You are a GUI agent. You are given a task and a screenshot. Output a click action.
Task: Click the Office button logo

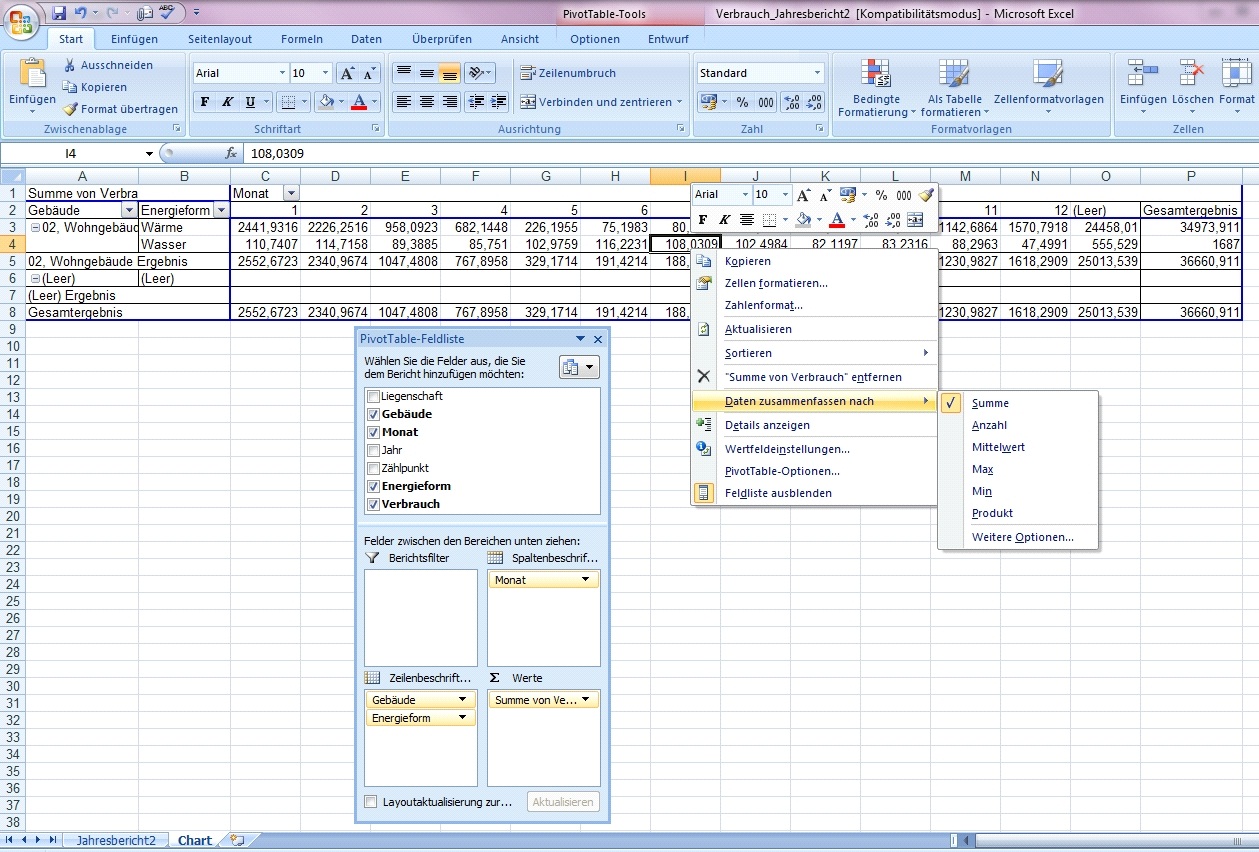(x=20, y=20)
